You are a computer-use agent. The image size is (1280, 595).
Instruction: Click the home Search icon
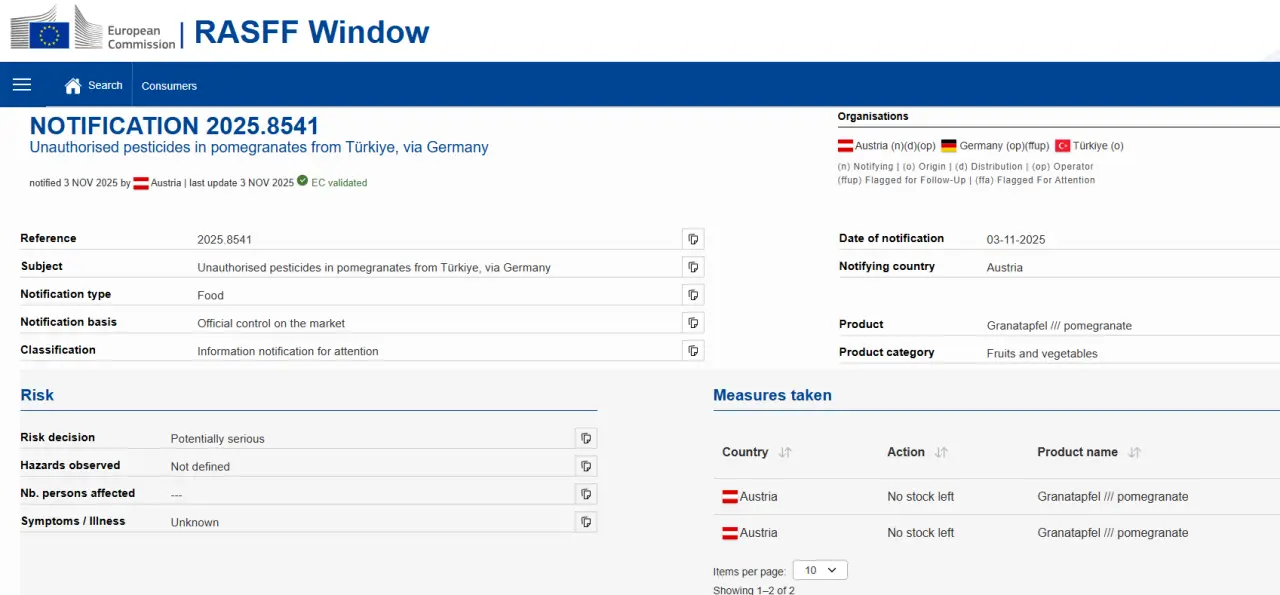(73, 86)
